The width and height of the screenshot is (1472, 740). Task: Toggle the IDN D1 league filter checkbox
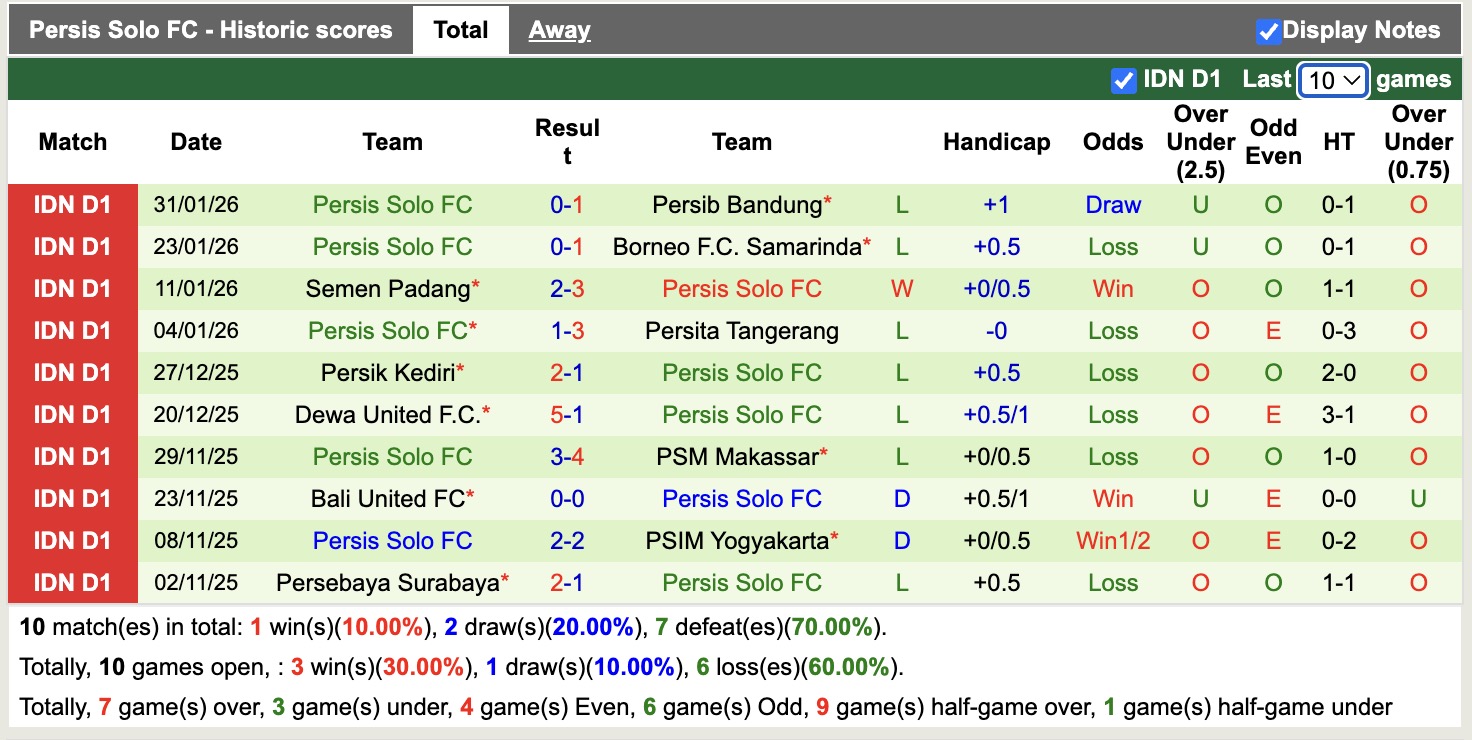[1122, 78]
